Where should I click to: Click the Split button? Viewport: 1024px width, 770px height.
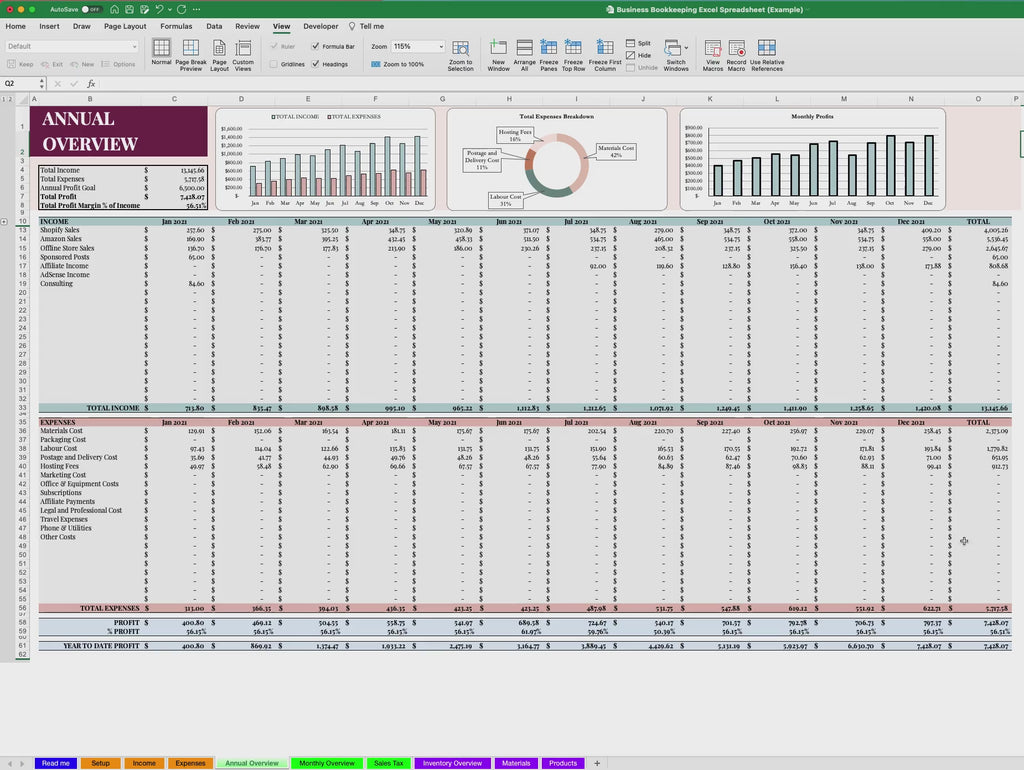pyautogui.click(x=637, y=43)
